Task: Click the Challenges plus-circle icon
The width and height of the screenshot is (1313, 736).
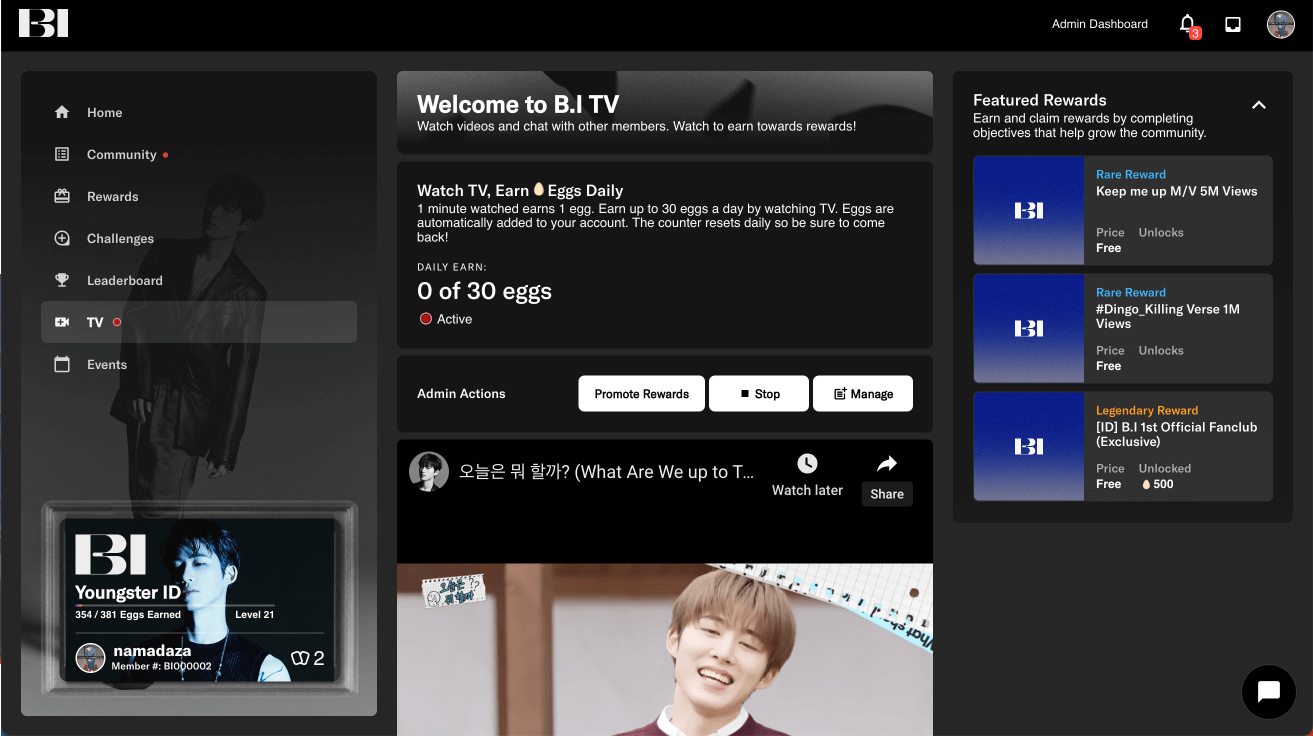Action: point(62,238)
